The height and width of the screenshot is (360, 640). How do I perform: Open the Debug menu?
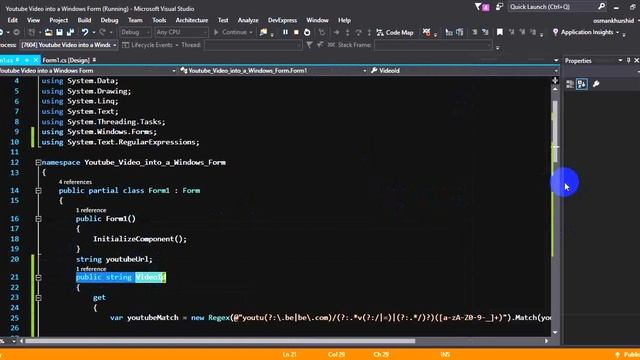click(109, 20)
